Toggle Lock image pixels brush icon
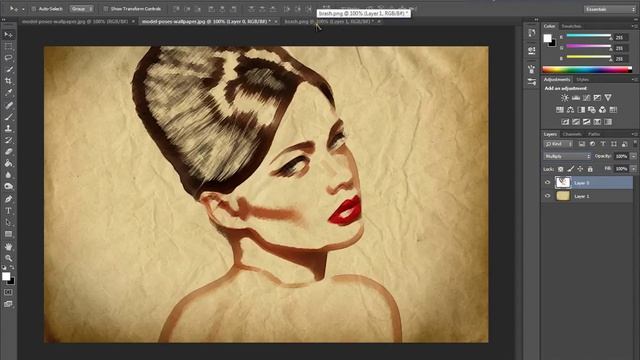This screenshot has height=360, width=640. click(x=571, y=169)
